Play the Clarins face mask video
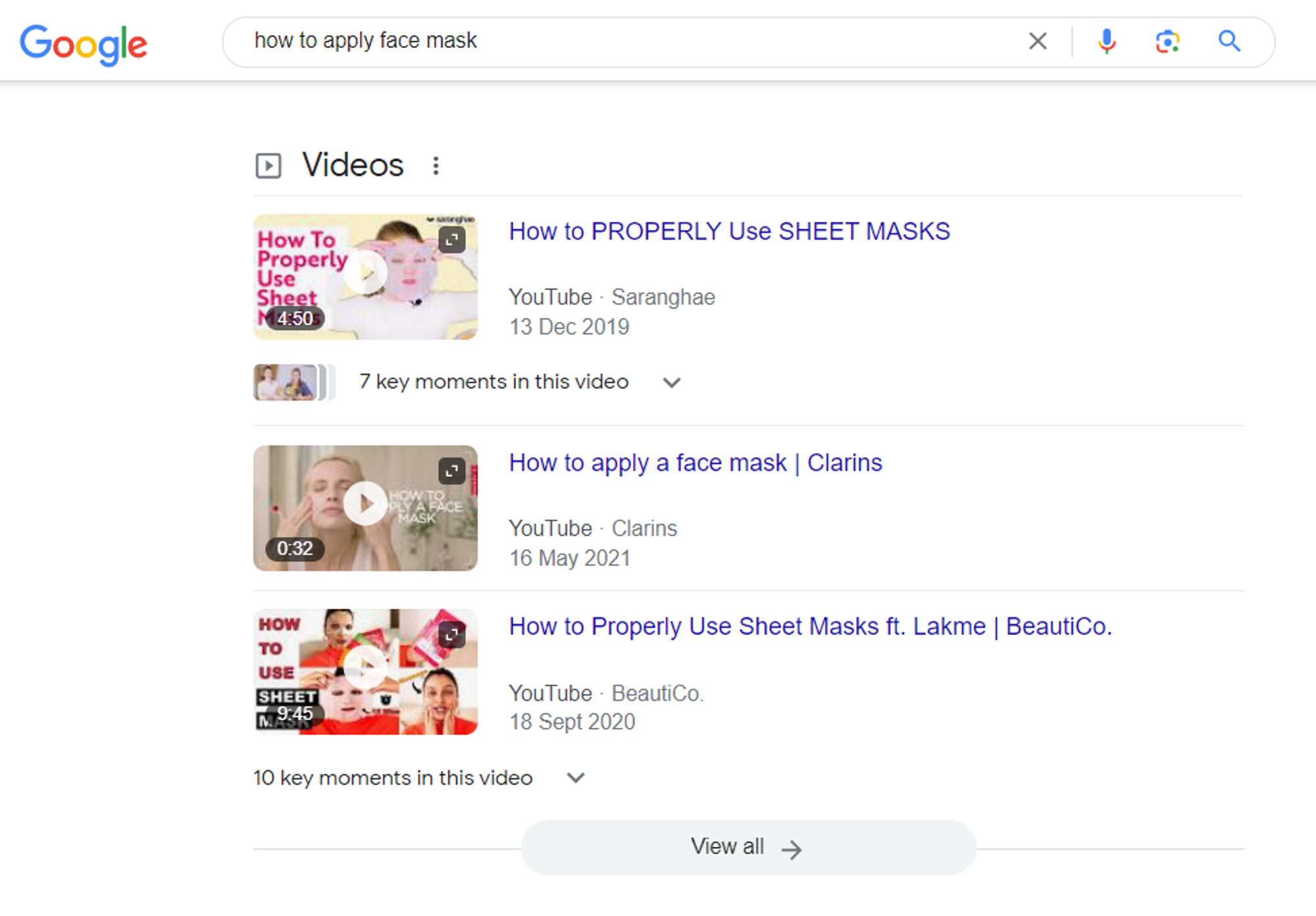The image size is (1316, 916). coord(365,503)
